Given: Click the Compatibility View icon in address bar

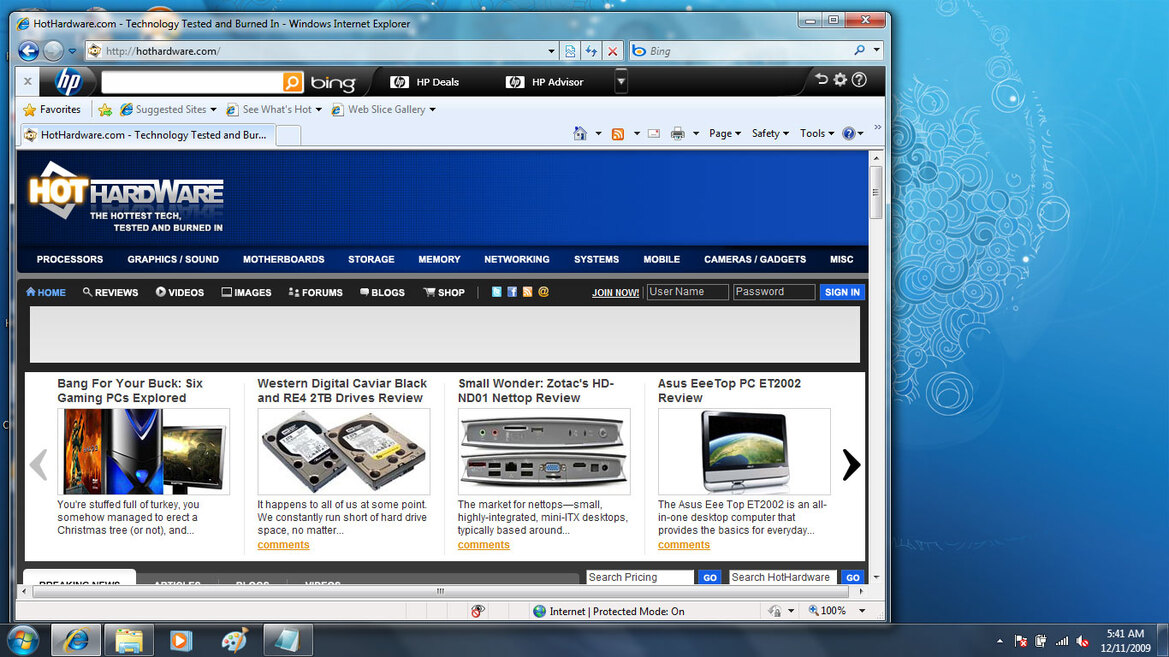Looking at the screenshot, I should pos(570,51).
